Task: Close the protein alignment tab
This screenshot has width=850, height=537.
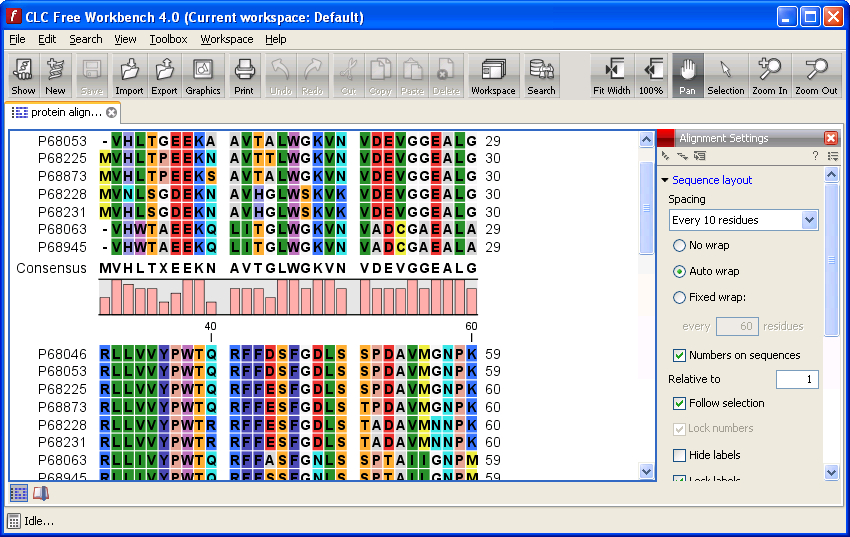Action: tap(111, 113)
